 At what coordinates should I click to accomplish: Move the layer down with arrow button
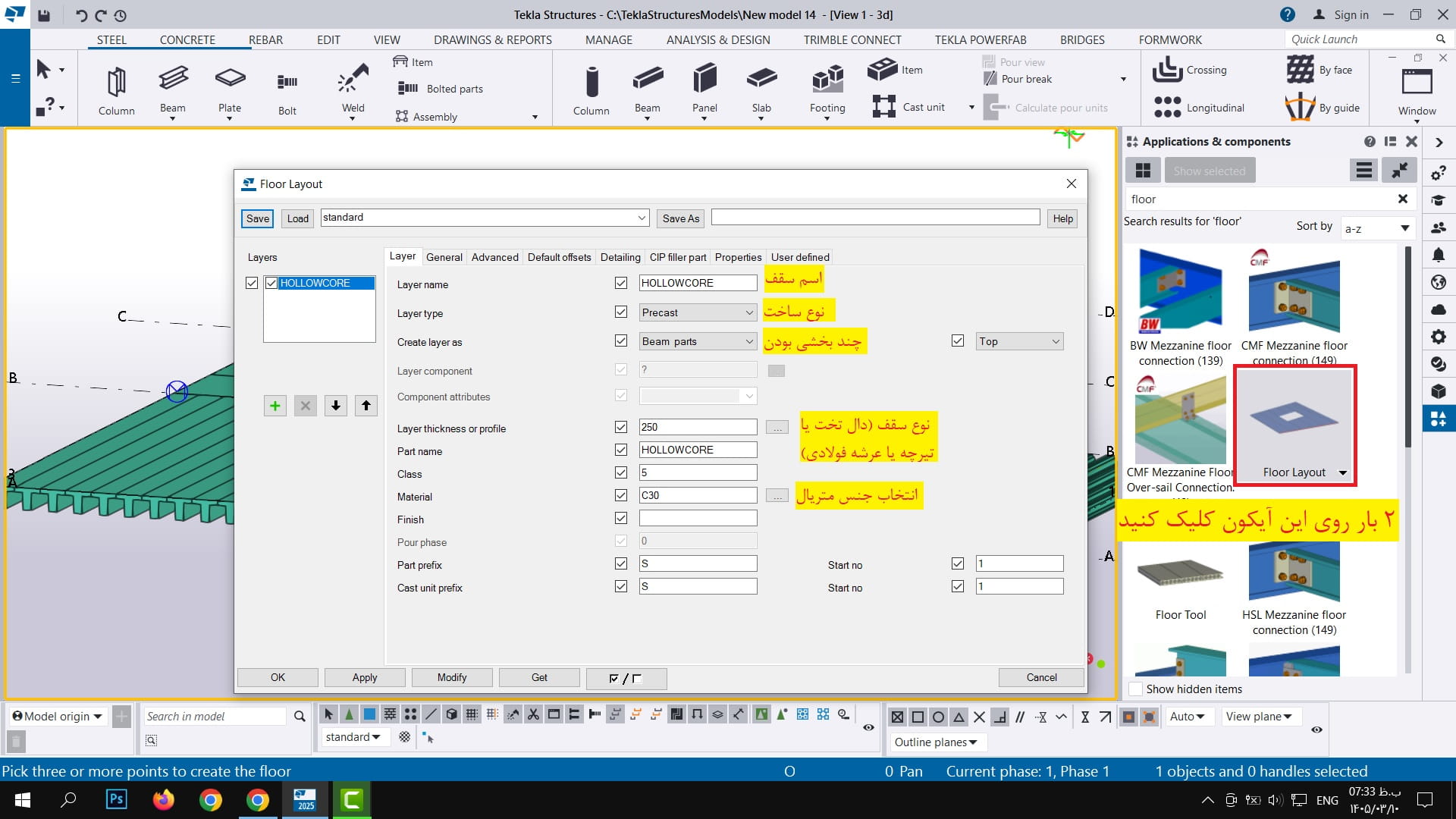336,406
